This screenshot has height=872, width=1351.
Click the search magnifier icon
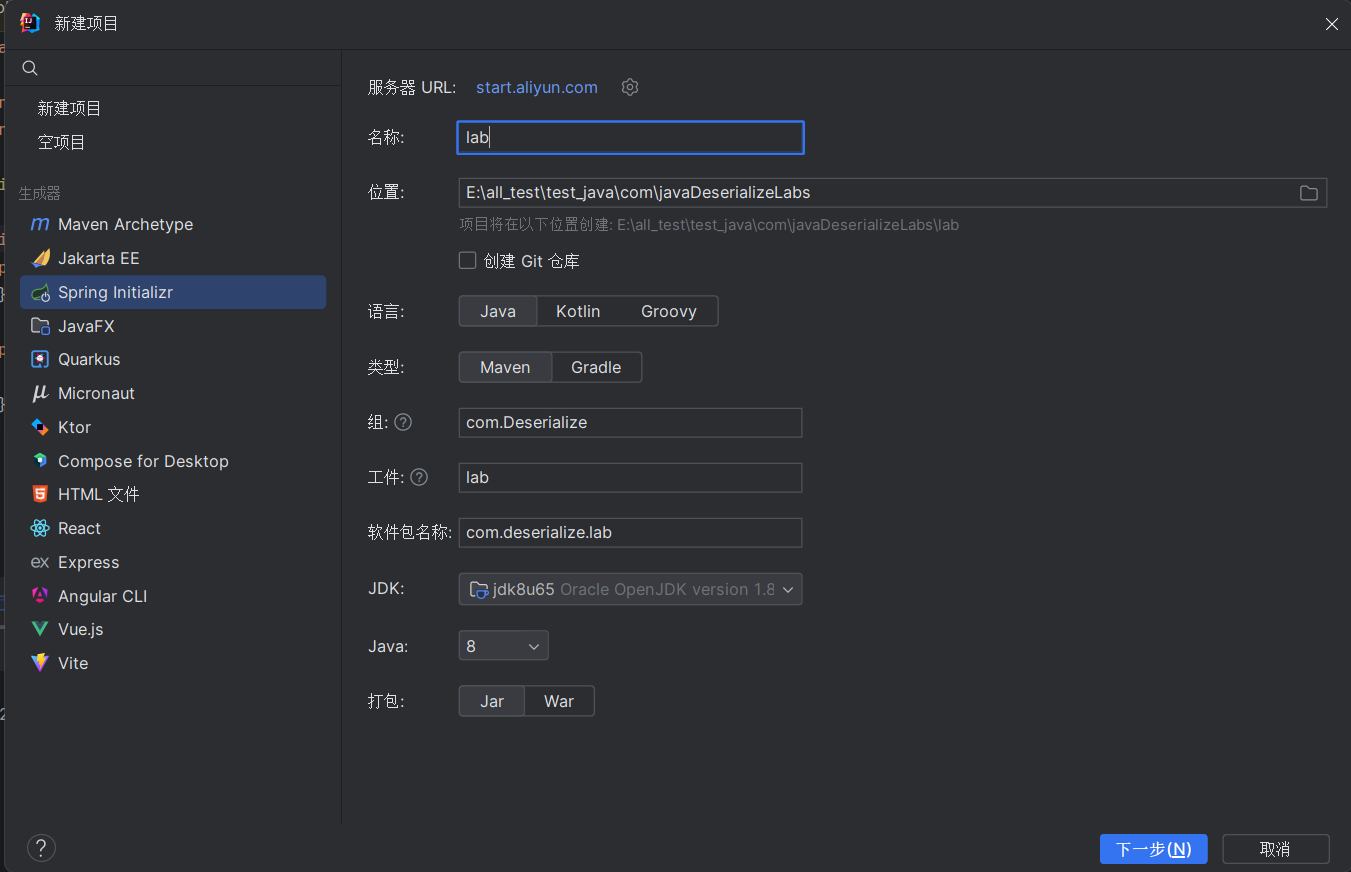30,68
